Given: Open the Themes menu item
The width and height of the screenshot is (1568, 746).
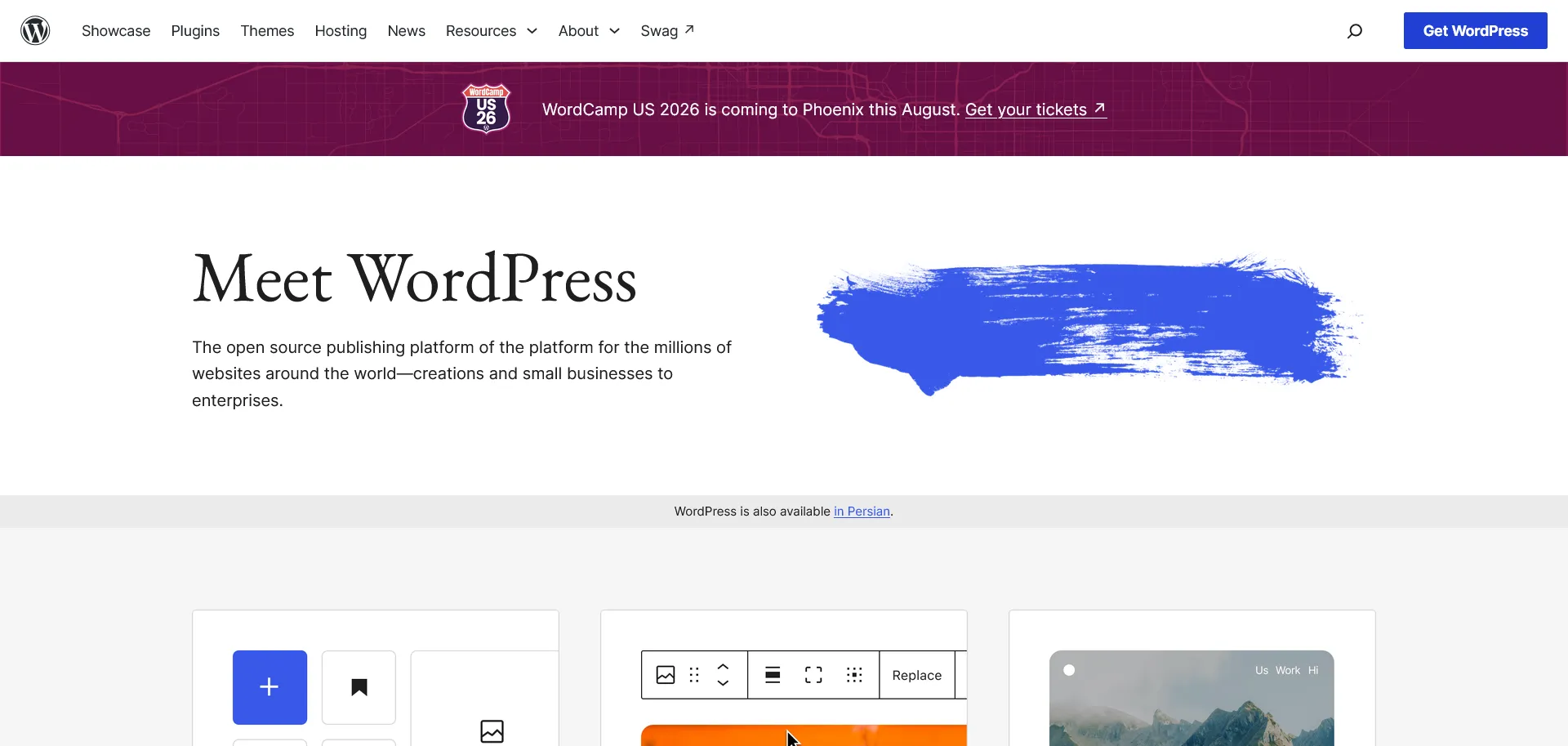Looking at the screenshot, I should point(267,31).
